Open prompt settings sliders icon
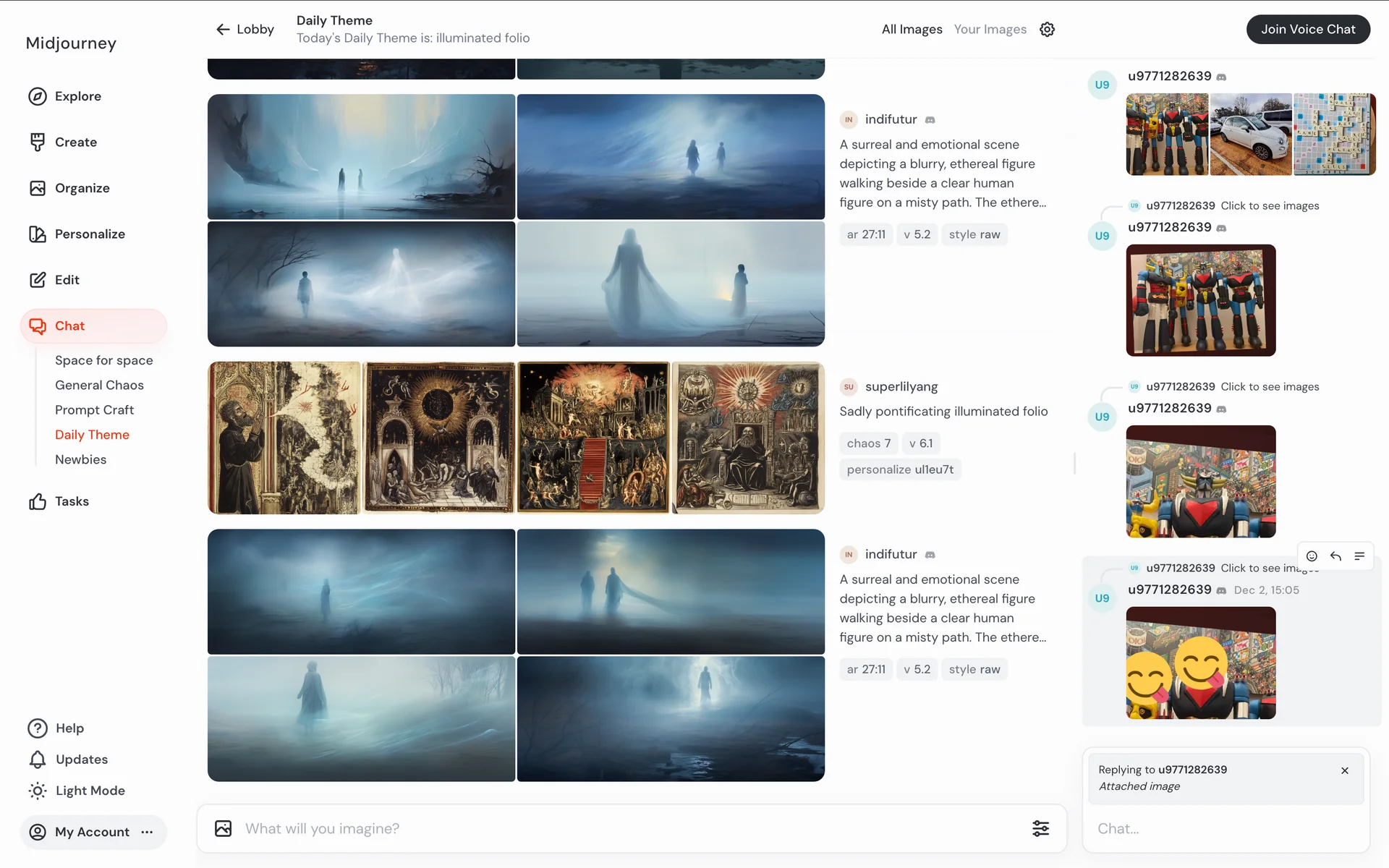Viewport: 1389px width, 868px height. (1040, 828)
